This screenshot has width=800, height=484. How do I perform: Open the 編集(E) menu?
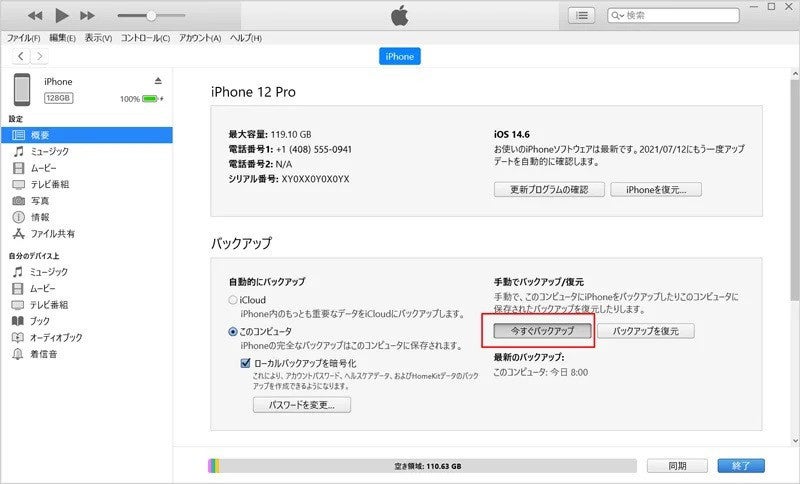(62, 38)
